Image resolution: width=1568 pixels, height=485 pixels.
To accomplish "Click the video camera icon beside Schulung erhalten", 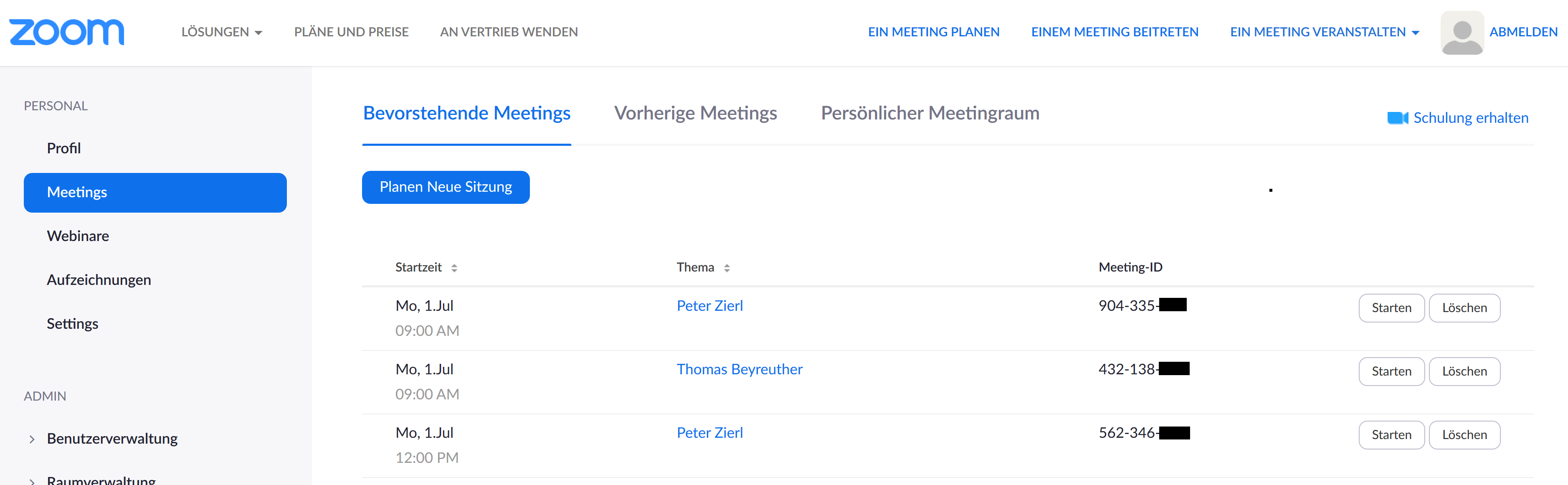I will [1397, 118].
